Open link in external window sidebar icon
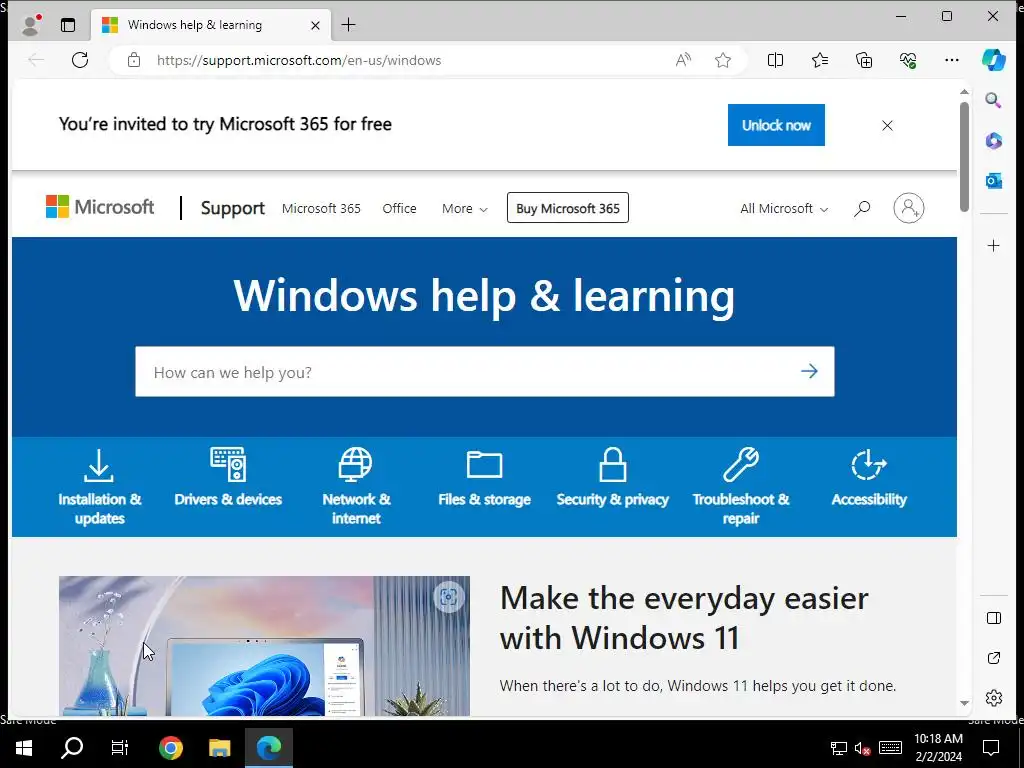The width and height of the screenshot is (1024, 768). [x=993, y=658]
